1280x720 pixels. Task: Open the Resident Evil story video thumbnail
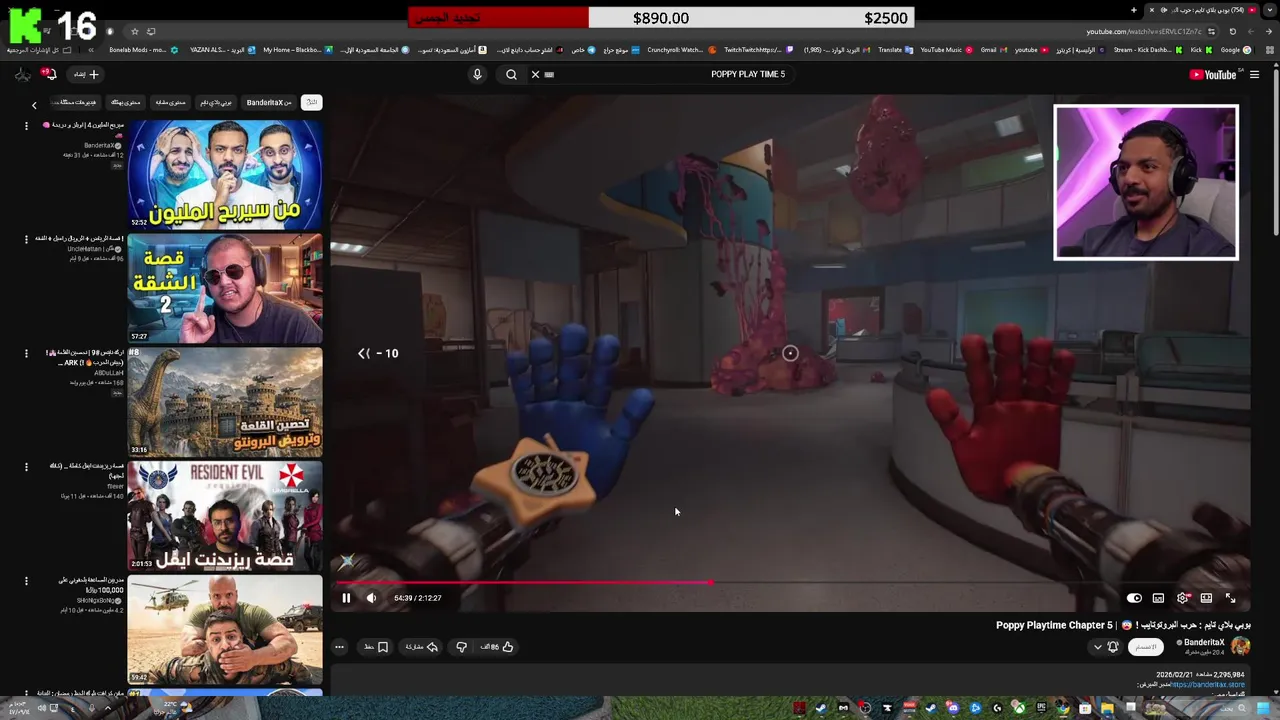[225, 515]
